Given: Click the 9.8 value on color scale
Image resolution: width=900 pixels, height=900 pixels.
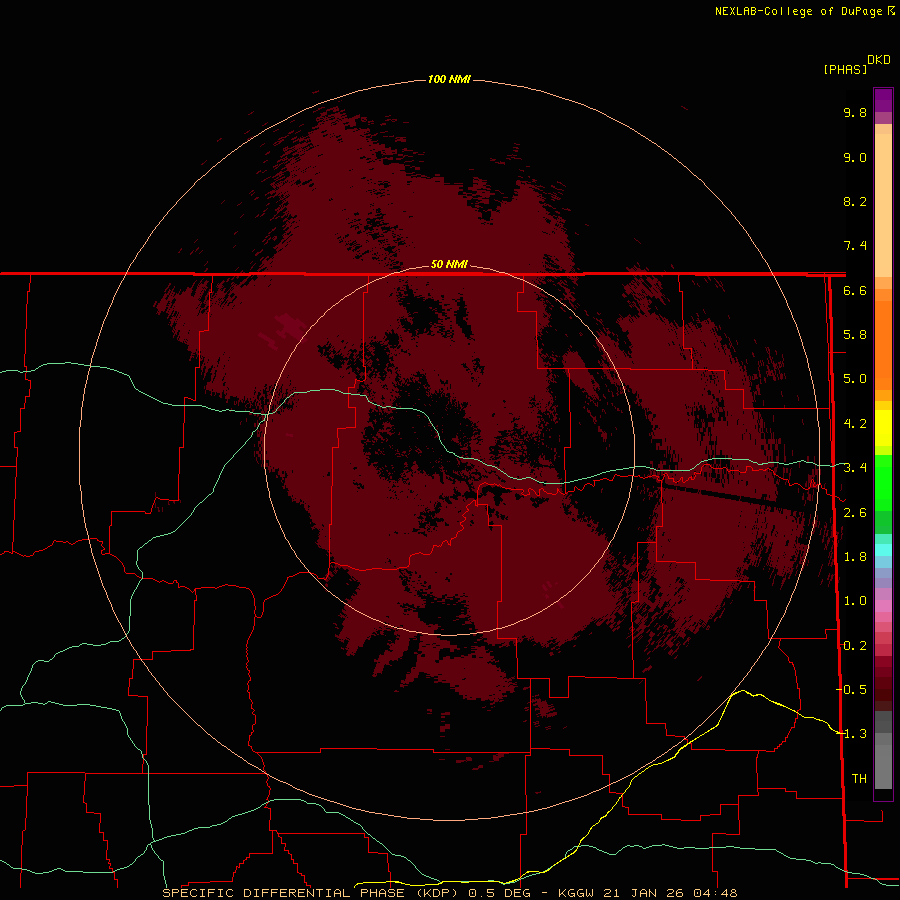Looking at the screenshot, I should [x=855, y=112].
